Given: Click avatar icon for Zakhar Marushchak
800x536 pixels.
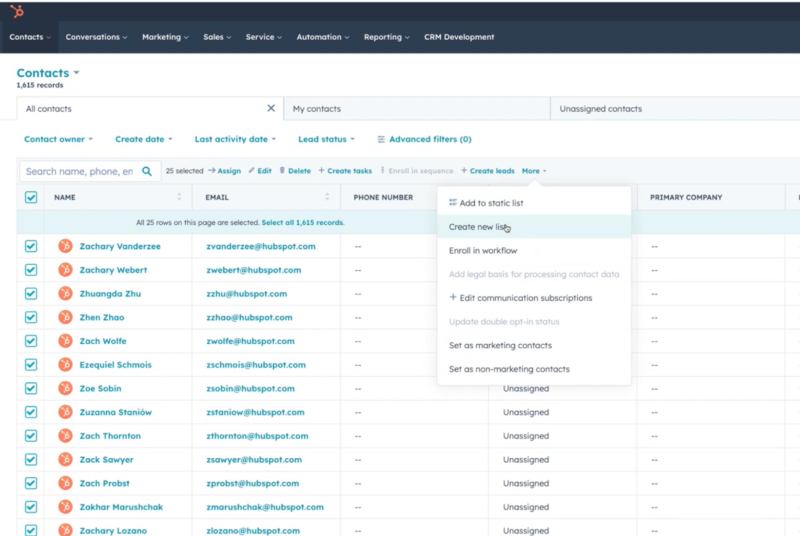Looking at the screenshot, I should [x=65, y=507].
